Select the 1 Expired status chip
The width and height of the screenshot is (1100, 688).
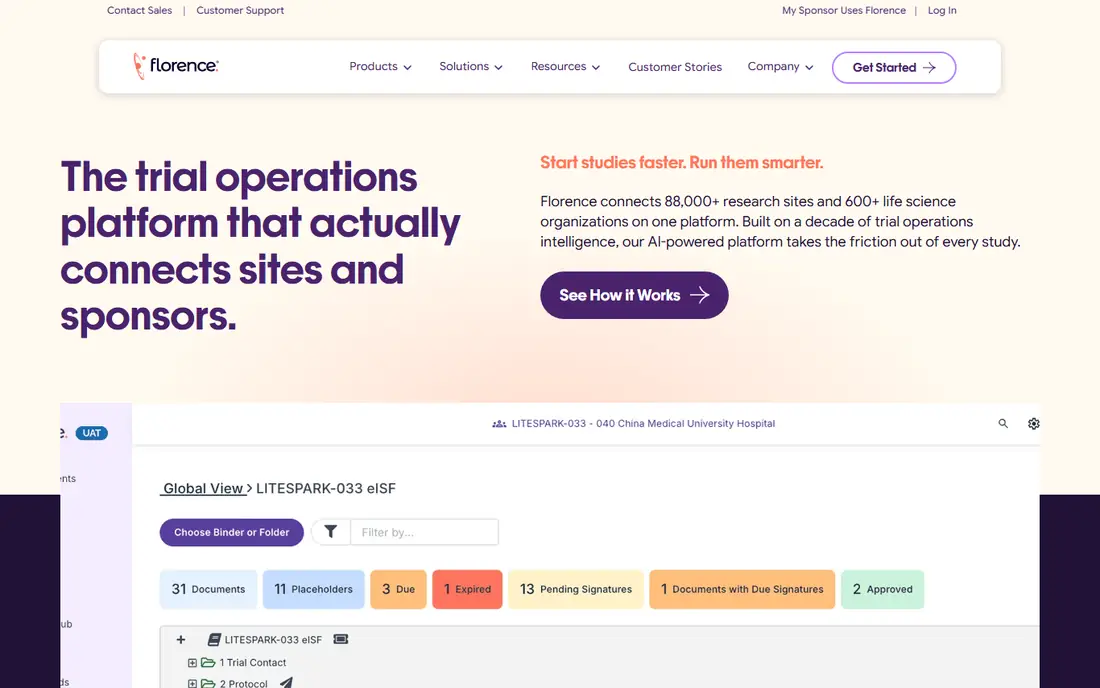point(467,589)
